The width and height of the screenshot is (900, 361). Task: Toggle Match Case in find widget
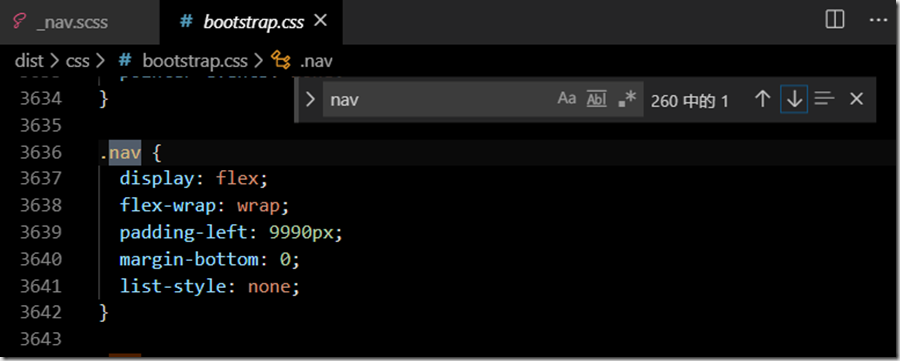567,99
